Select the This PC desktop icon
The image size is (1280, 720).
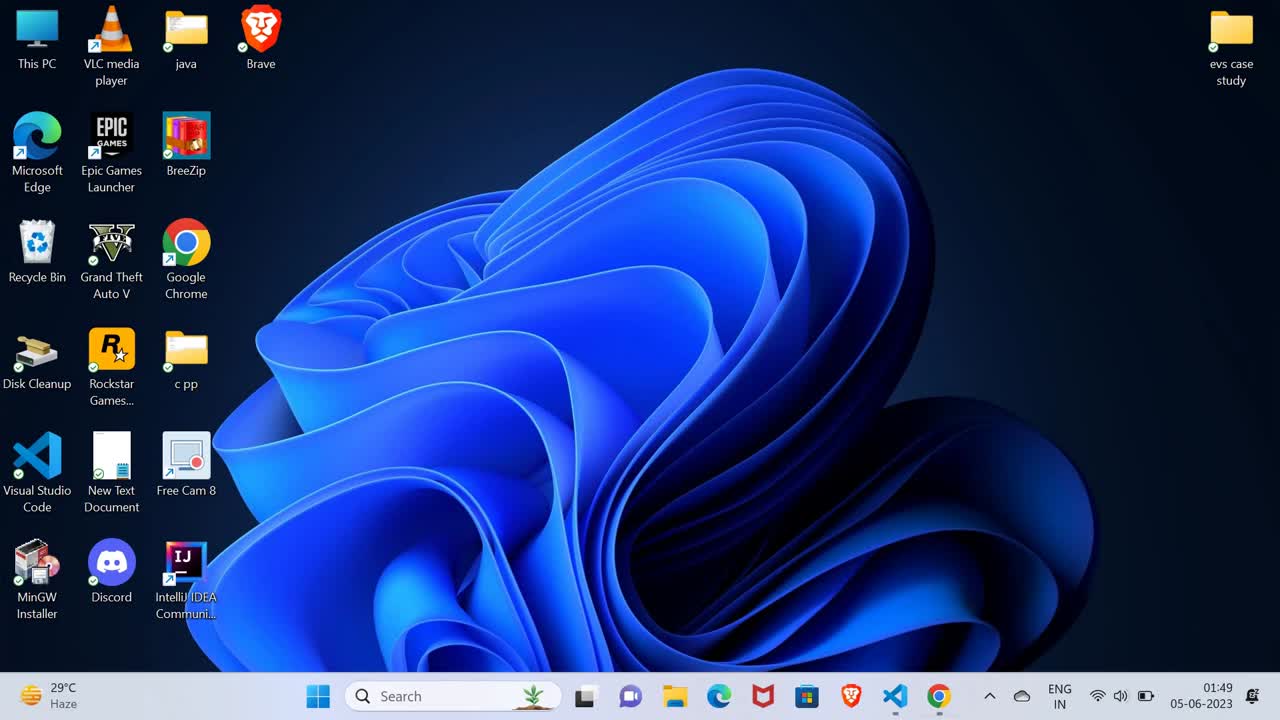tap(37, 40)
